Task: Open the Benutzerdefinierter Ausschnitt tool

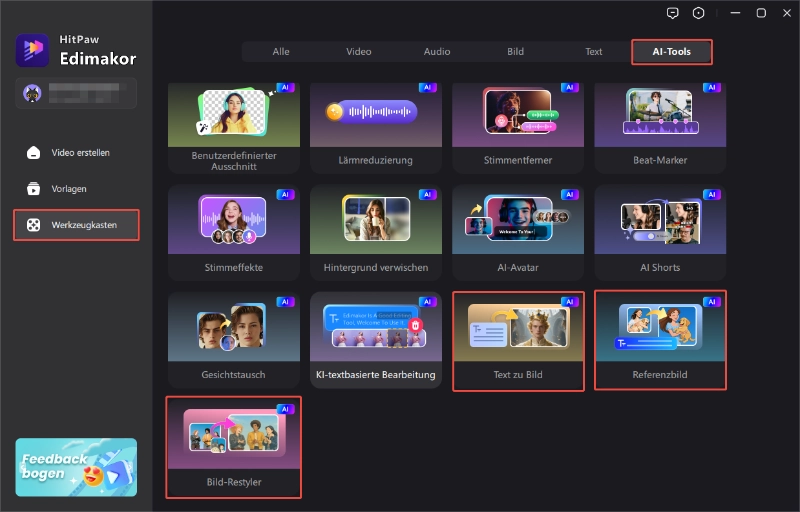Action: tap(234, 128)
